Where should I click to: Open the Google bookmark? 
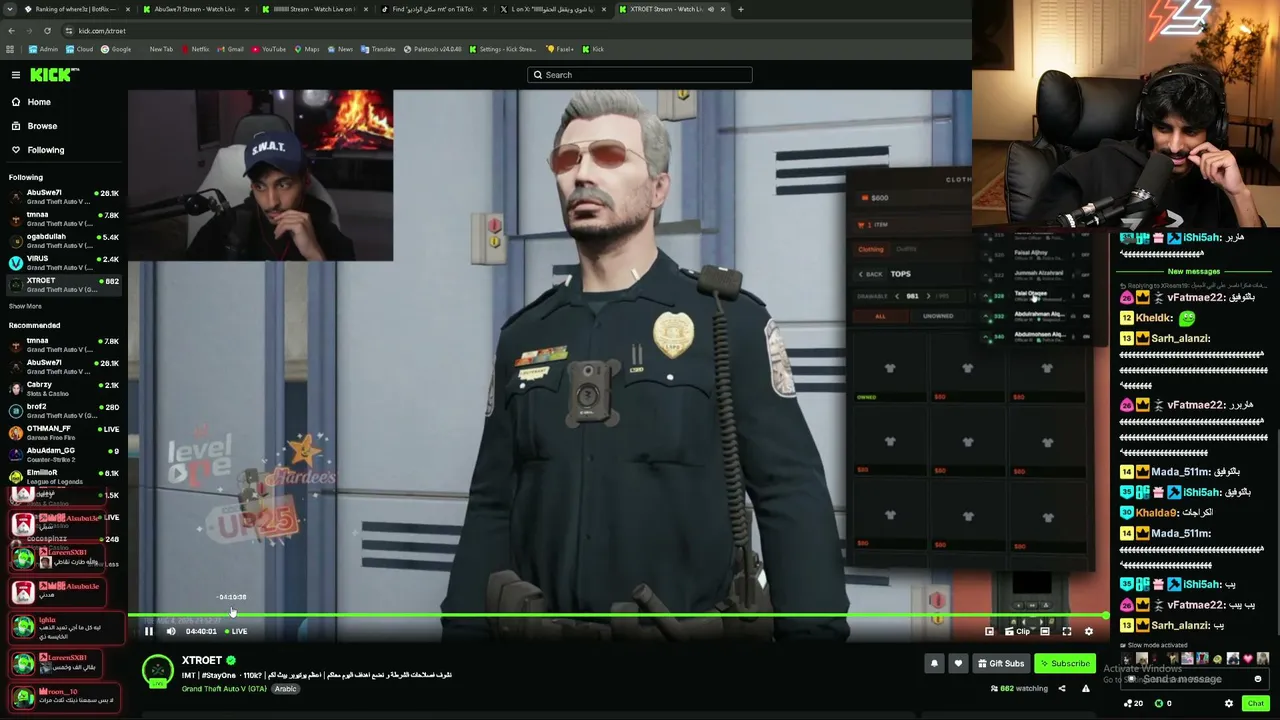(116, 49)
